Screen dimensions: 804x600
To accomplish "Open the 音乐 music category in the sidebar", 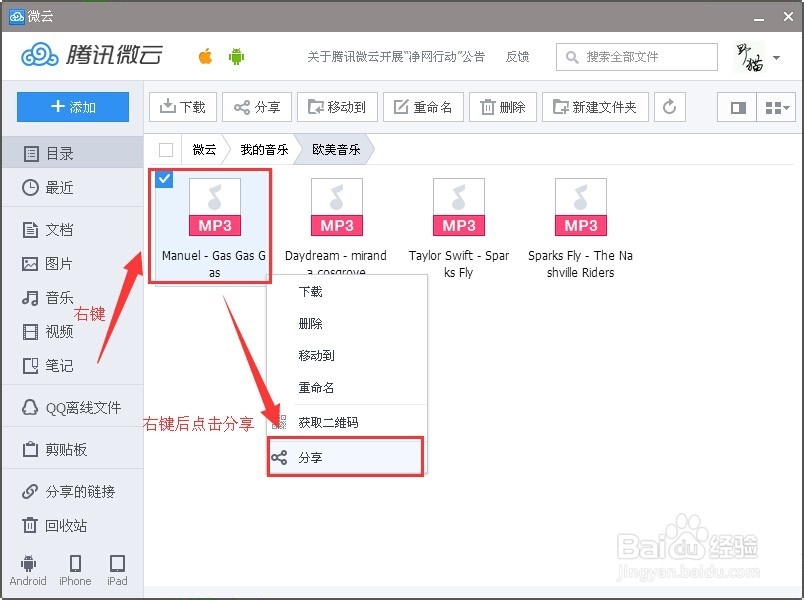I will (58, 297).
